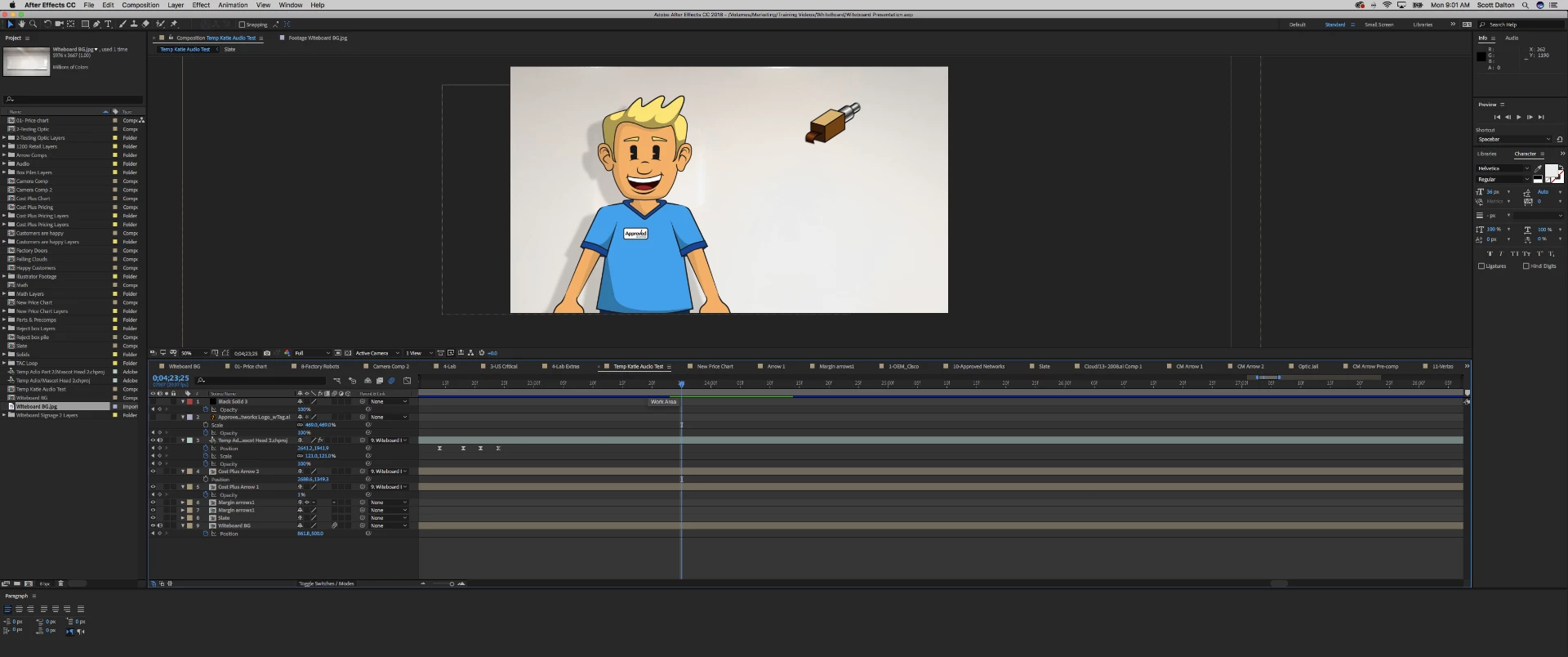Click the take snapshot camera icon
Image resolution: width=1568 pixels, height=657 pixels.
(x=267, y=353)
